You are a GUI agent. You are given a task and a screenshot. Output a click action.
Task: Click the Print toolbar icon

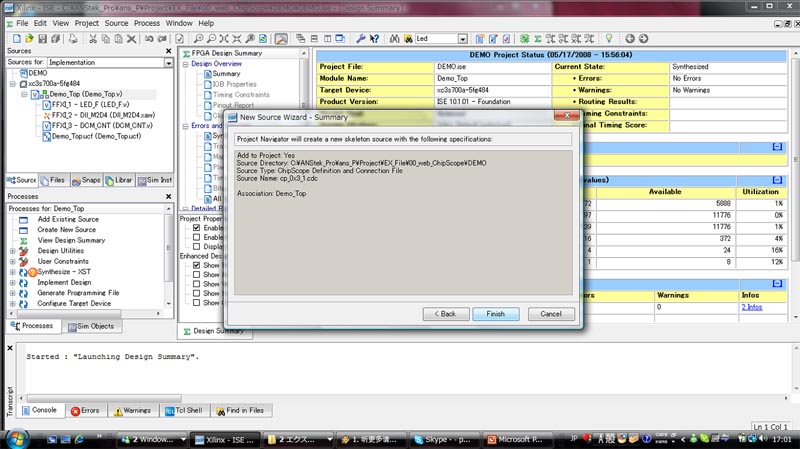click(x=73, y=39)
